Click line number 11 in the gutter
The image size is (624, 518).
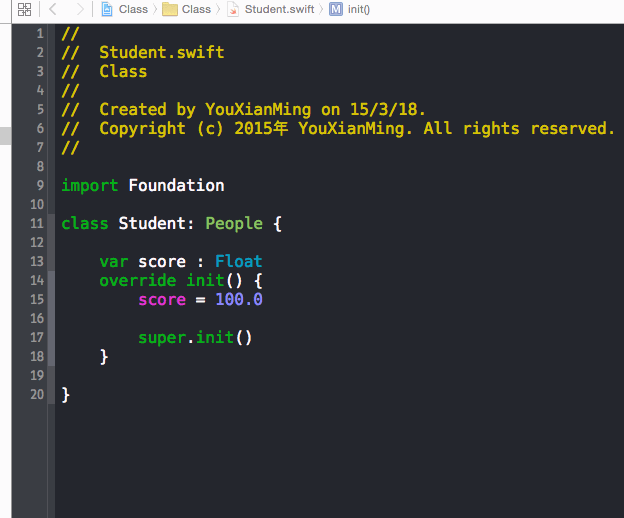[x=37, y=223]
